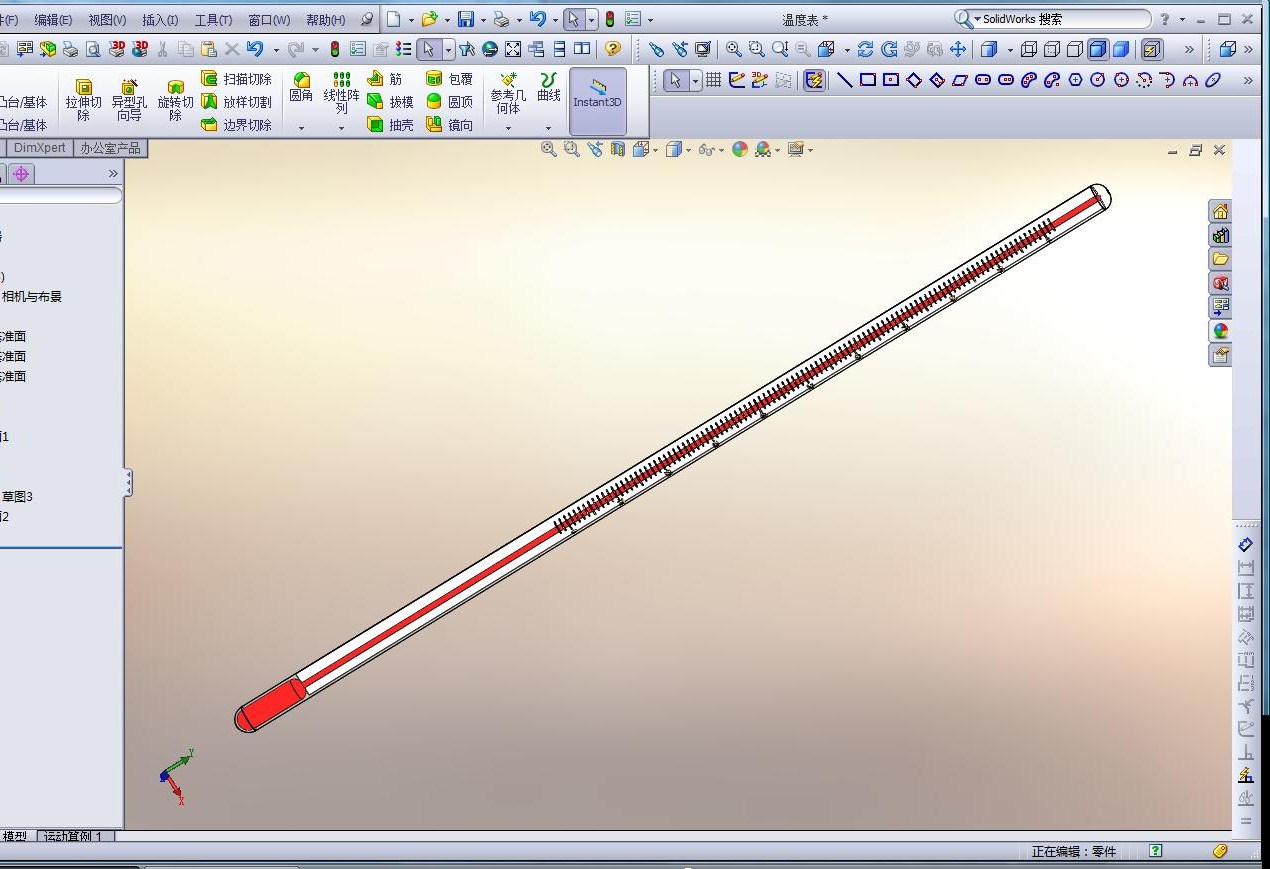Open the Appearances tab in task pane

pyautogui.click(x=1220, y=331)
